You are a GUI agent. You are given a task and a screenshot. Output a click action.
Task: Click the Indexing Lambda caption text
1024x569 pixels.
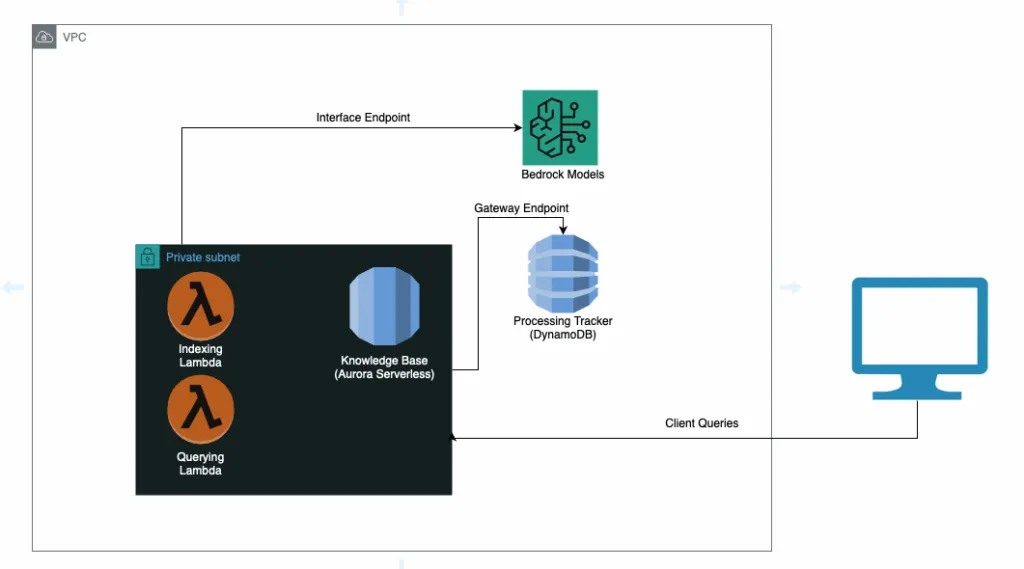[x=201, y=356]
